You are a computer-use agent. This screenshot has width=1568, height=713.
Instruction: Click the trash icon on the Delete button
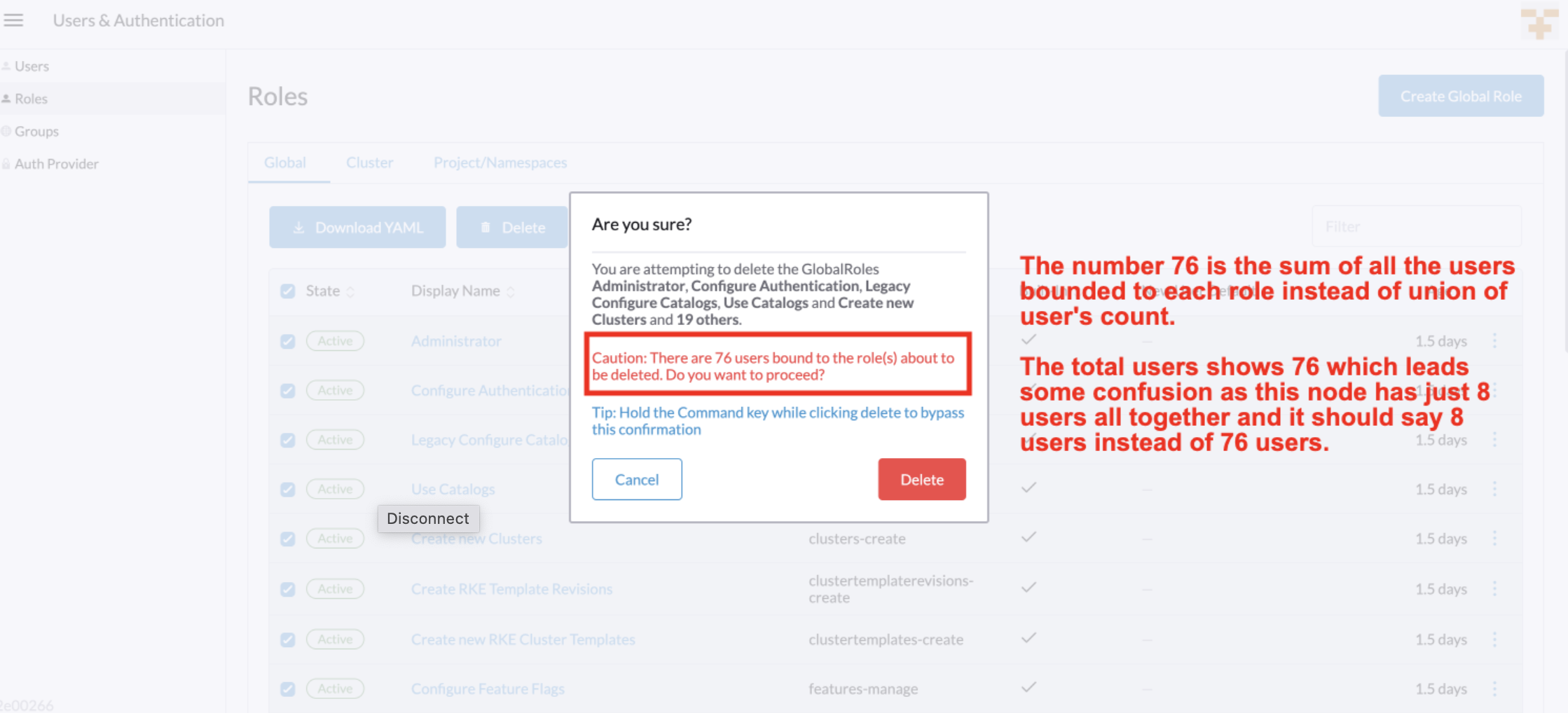tap(485, 227)
